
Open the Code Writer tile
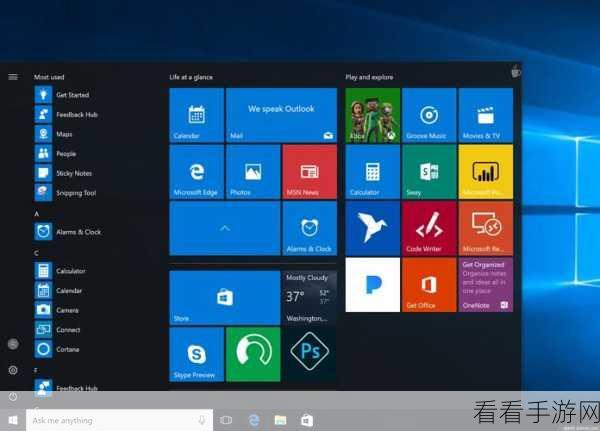click(429, 229)
